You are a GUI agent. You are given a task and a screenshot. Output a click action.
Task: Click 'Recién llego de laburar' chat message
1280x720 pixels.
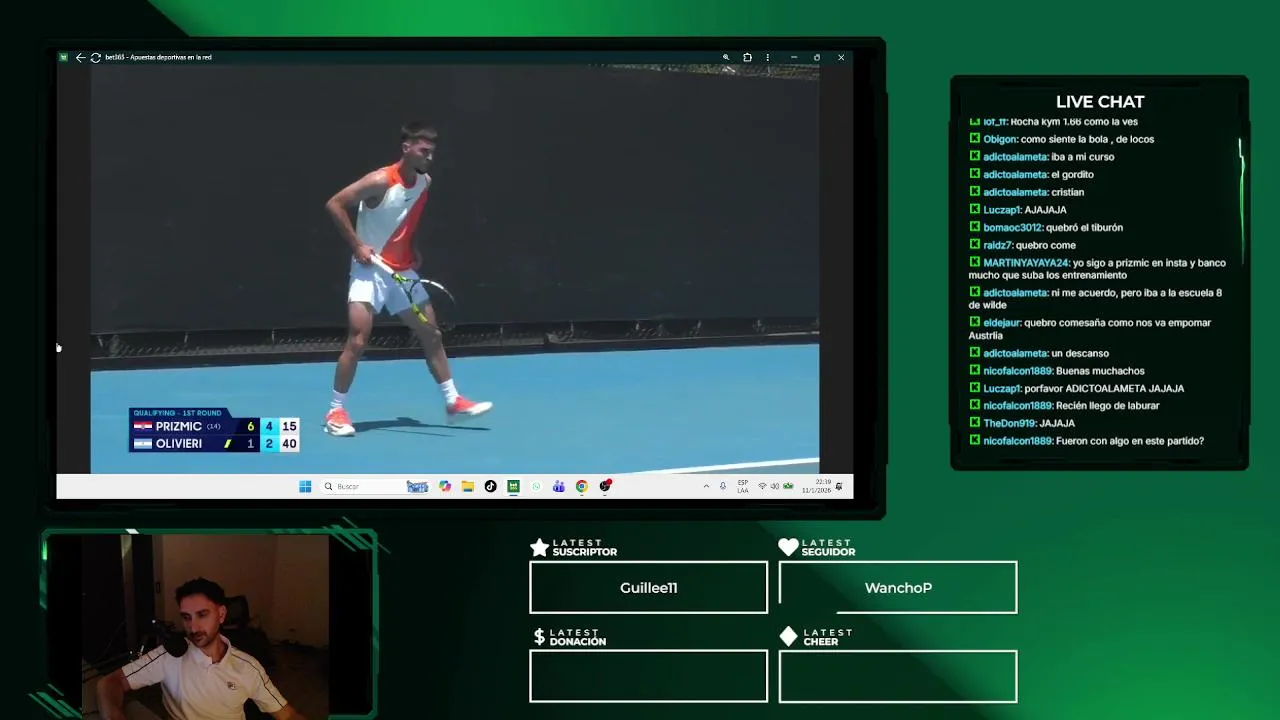click(x=1107, y=405)
